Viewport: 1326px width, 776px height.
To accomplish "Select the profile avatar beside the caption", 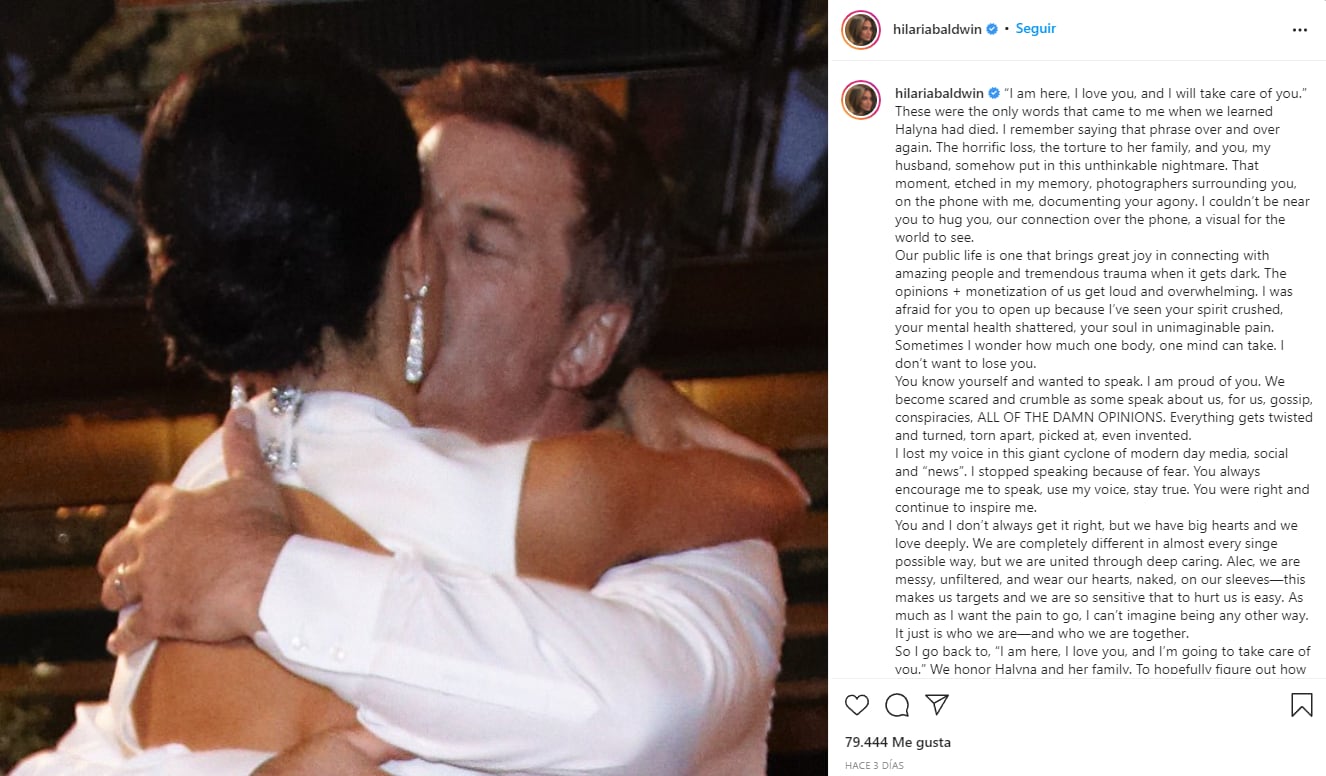I will point(861,100).
